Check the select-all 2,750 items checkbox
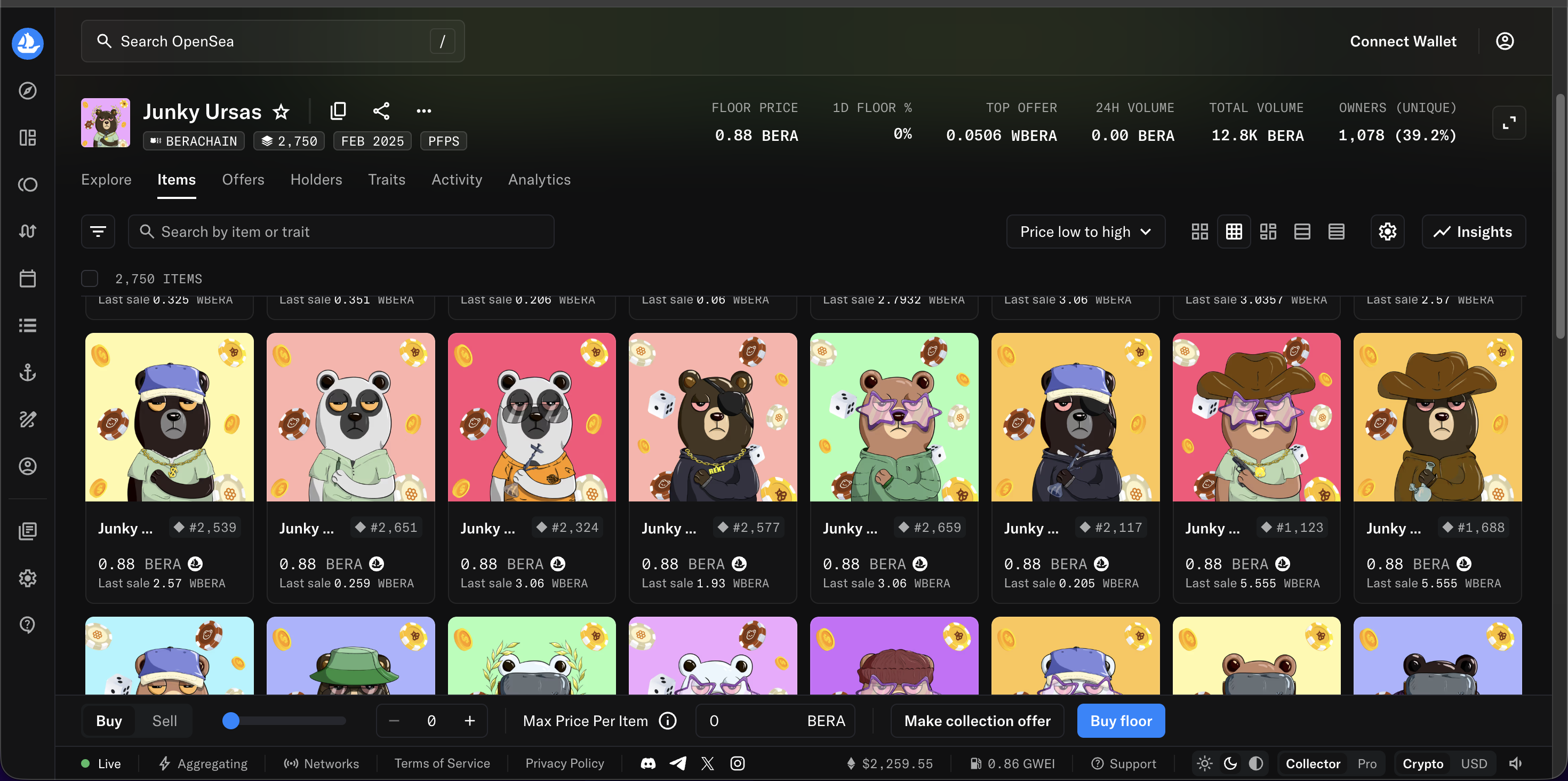Viewport: 1568px width, 781px height. pyautogui.click(x=90, y=278)
